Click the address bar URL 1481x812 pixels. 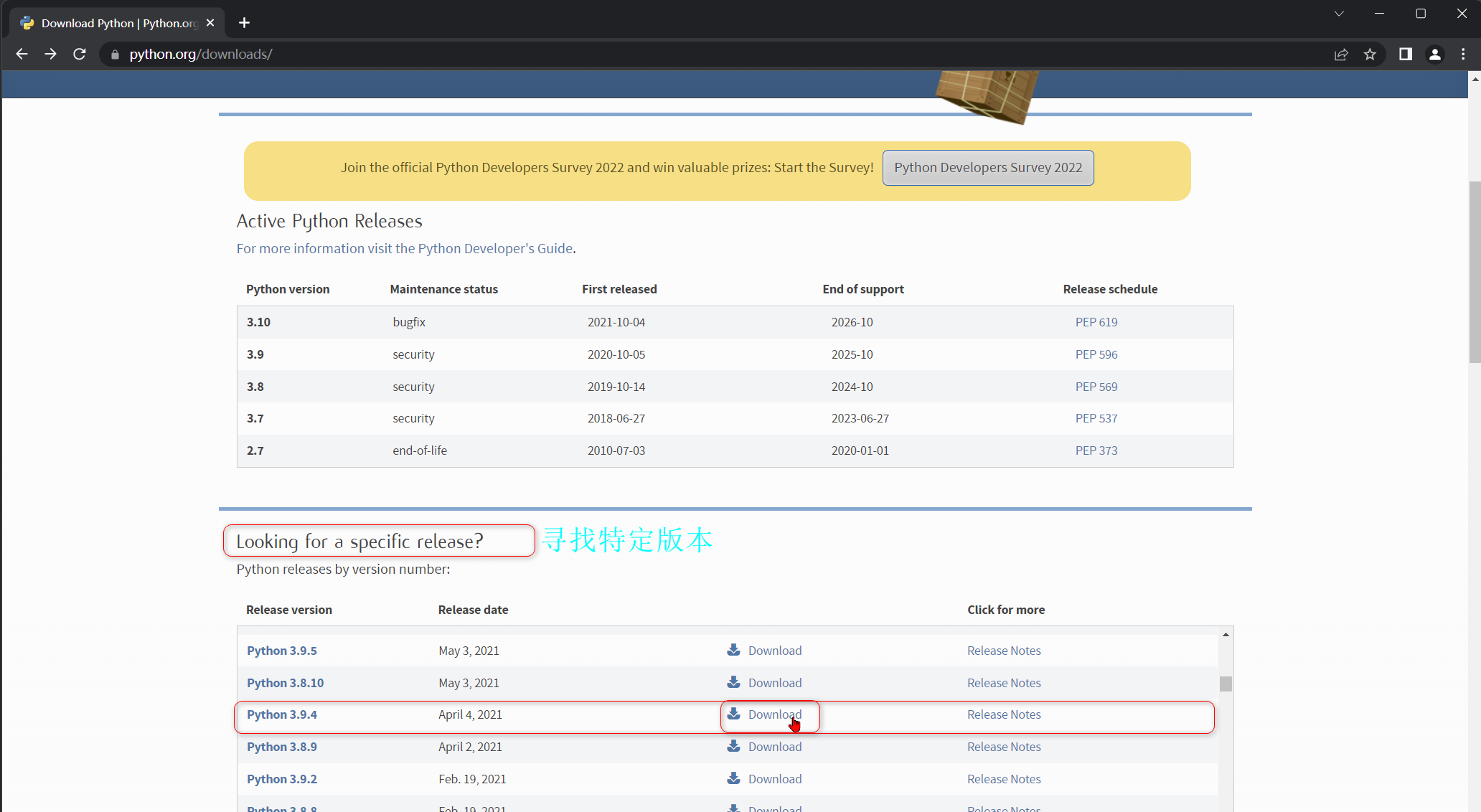click(201, 55)
